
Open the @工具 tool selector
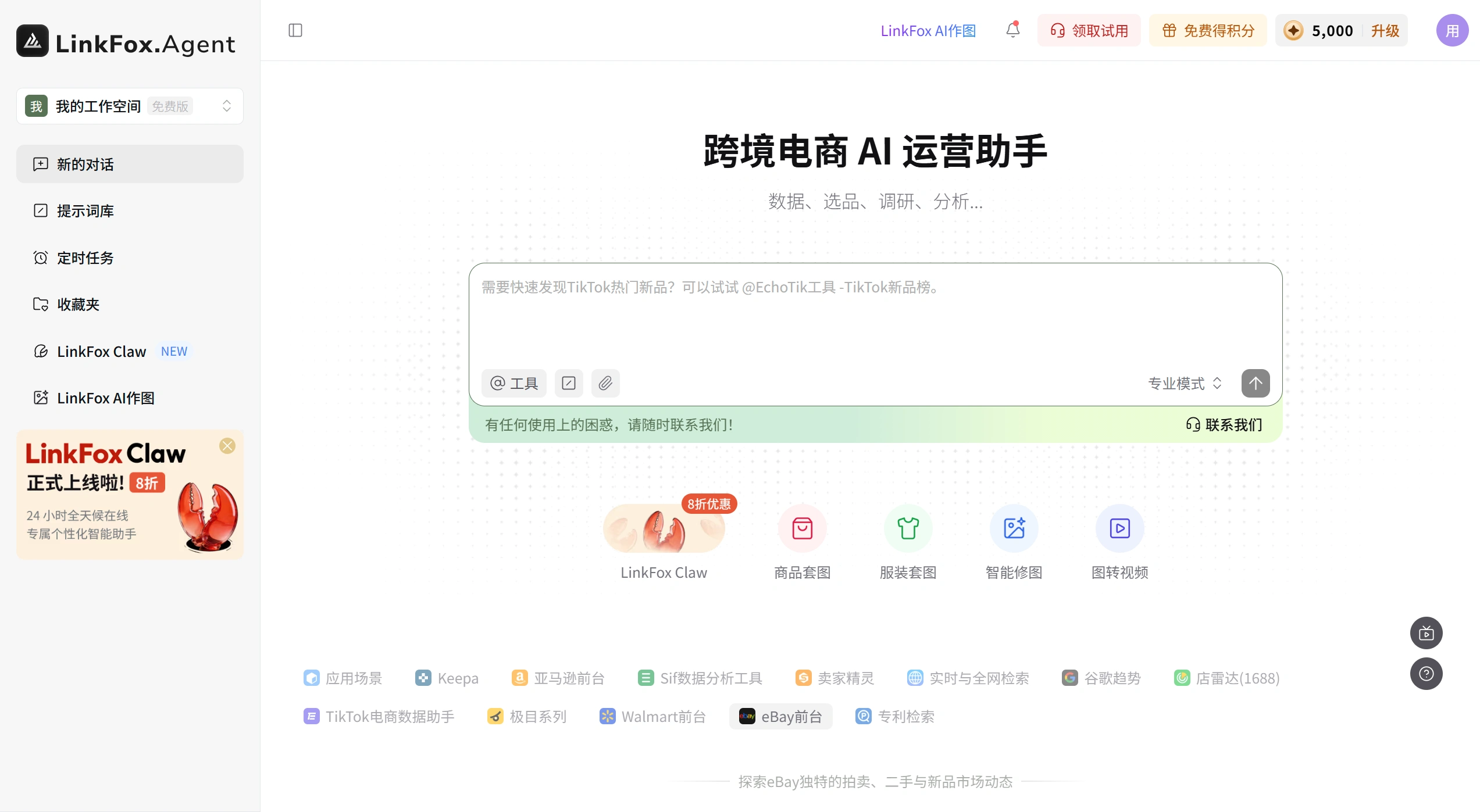(513, 383)
